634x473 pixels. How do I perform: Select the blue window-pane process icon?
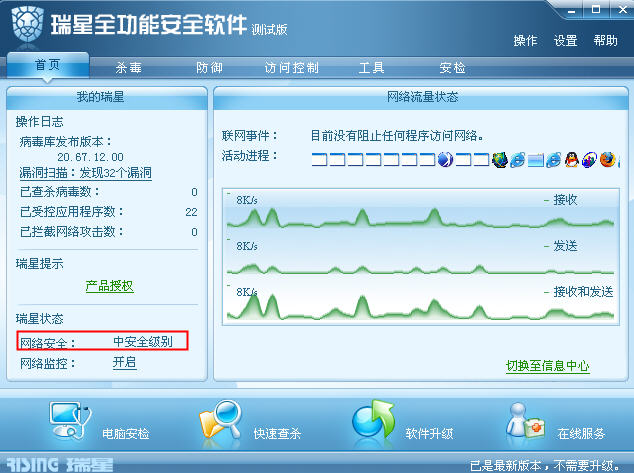[535, 160]
